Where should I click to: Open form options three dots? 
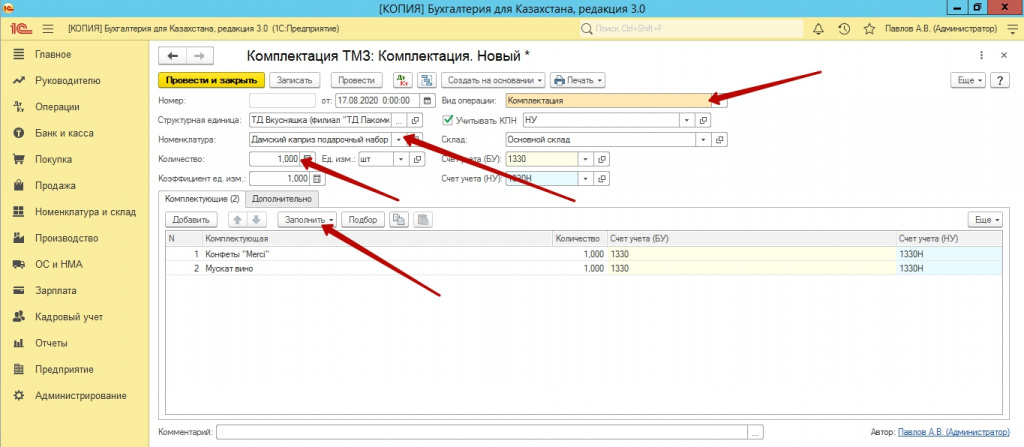coord(981,56)
